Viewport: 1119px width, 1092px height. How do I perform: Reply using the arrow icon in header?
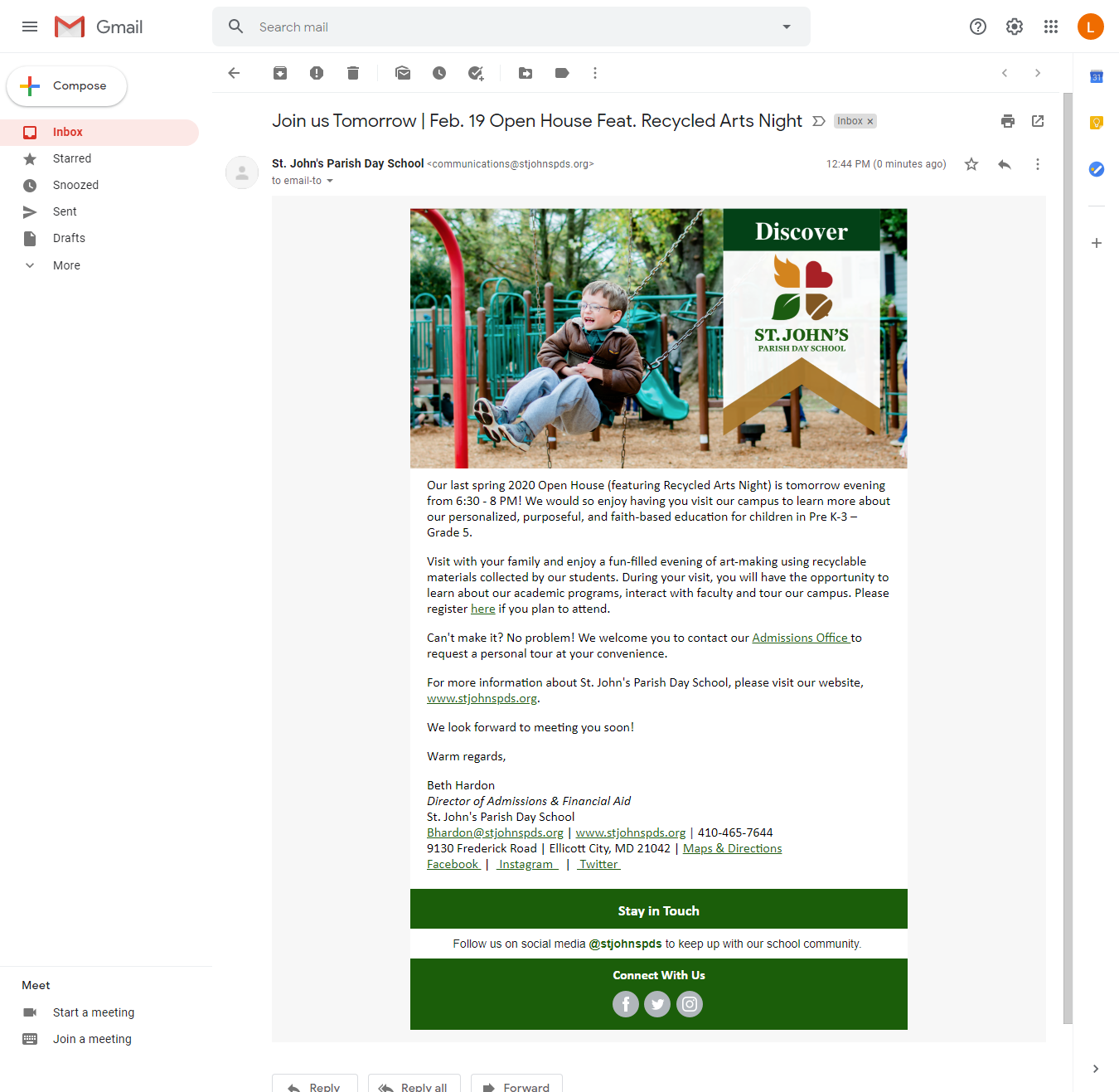click(1005, 164)
